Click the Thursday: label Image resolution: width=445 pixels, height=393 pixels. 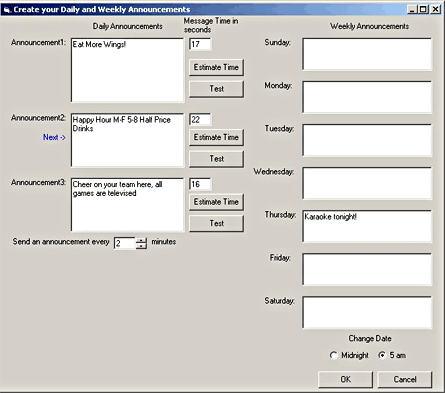[280, 215]
